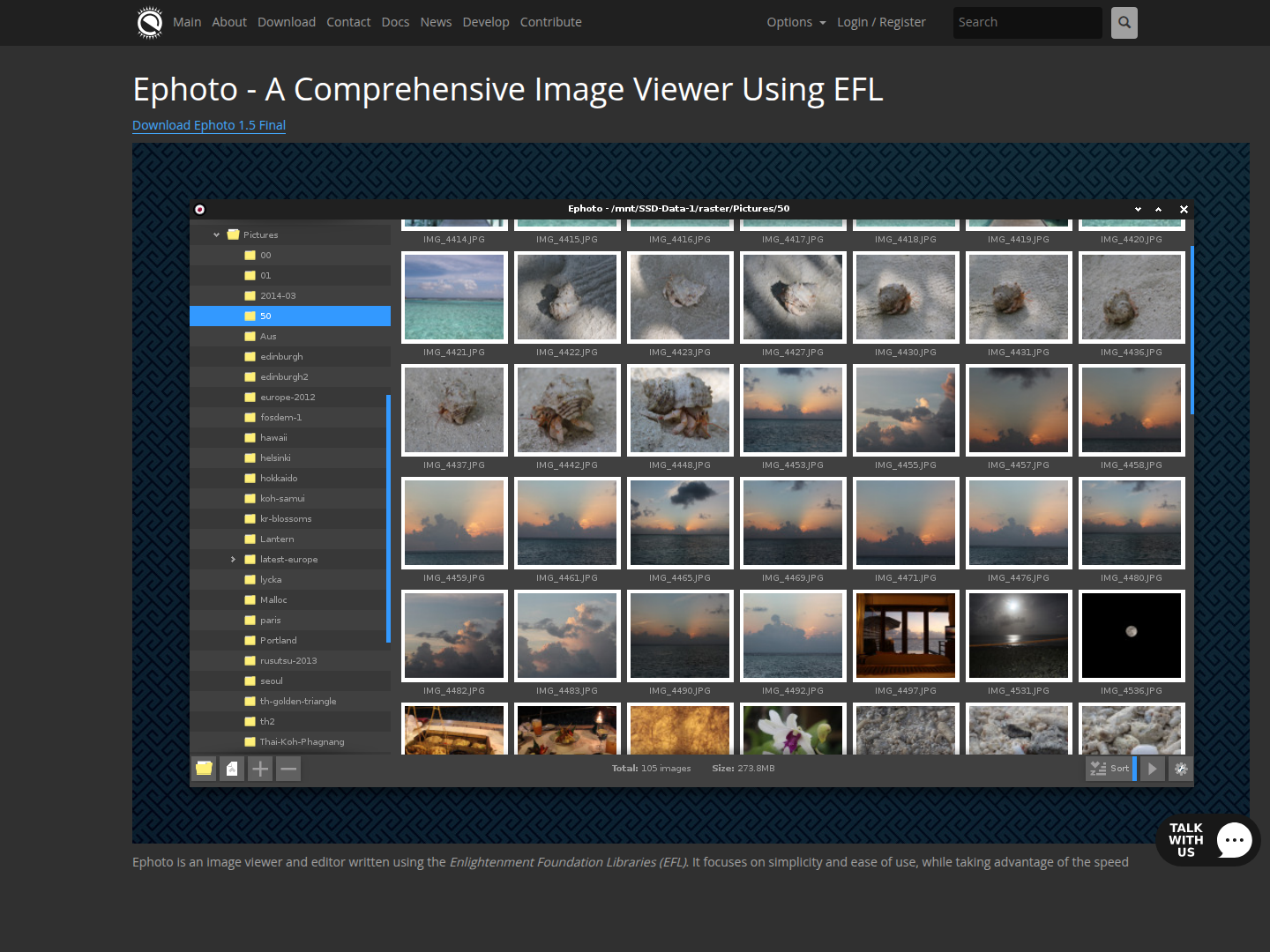Open the News page
This screenshot has width=1270, height=952.
[436, 22]
